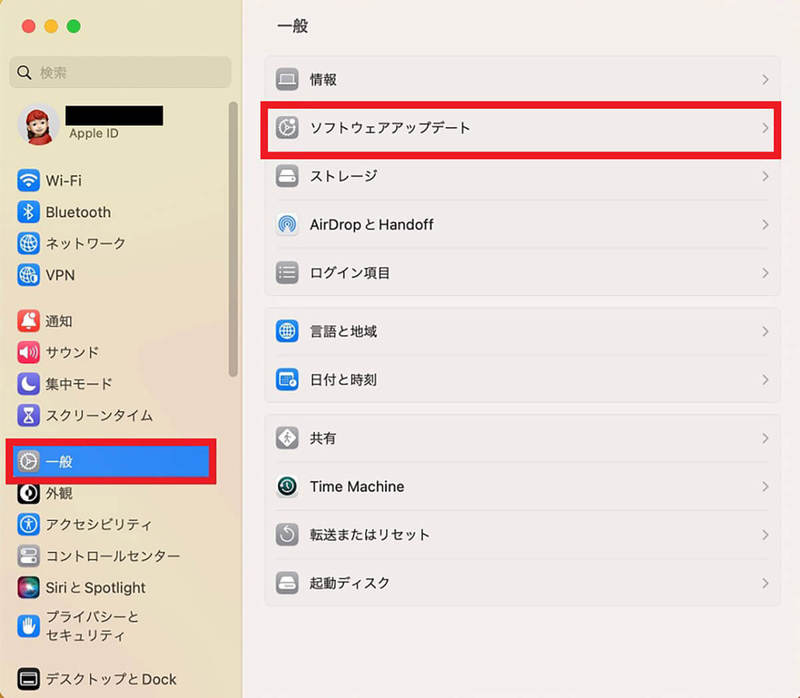Click the 起動ディスク disk icon
Screen dimensions: 800x698
(x=287, y=583)
